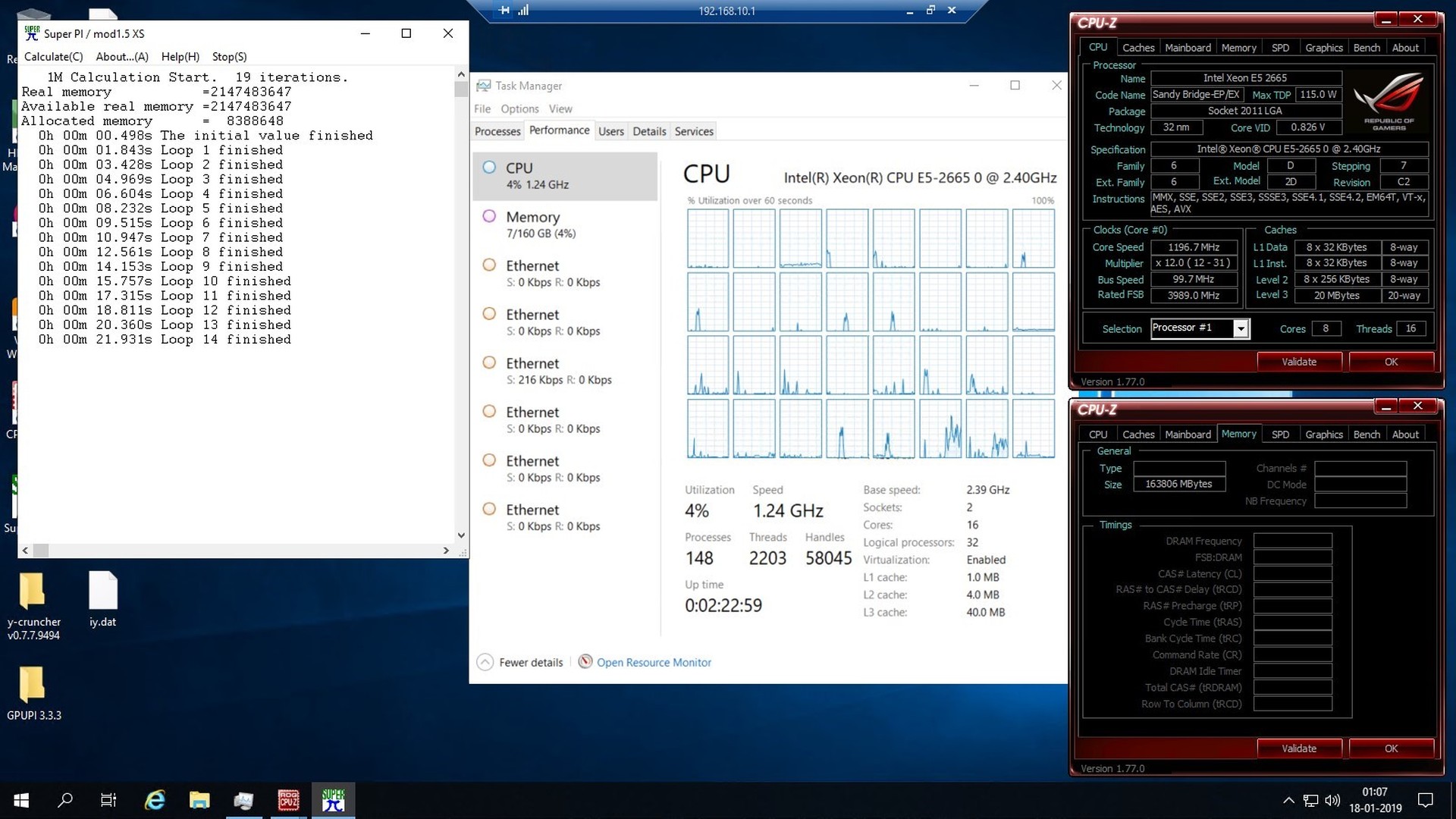Click the taskbar clock 01:07
Screen dimensions: 1456x819
1375,792
